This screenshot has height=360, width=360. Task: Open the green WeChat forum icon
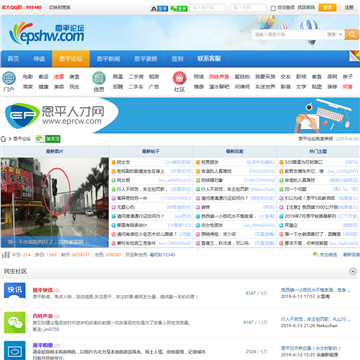point(15,322)
